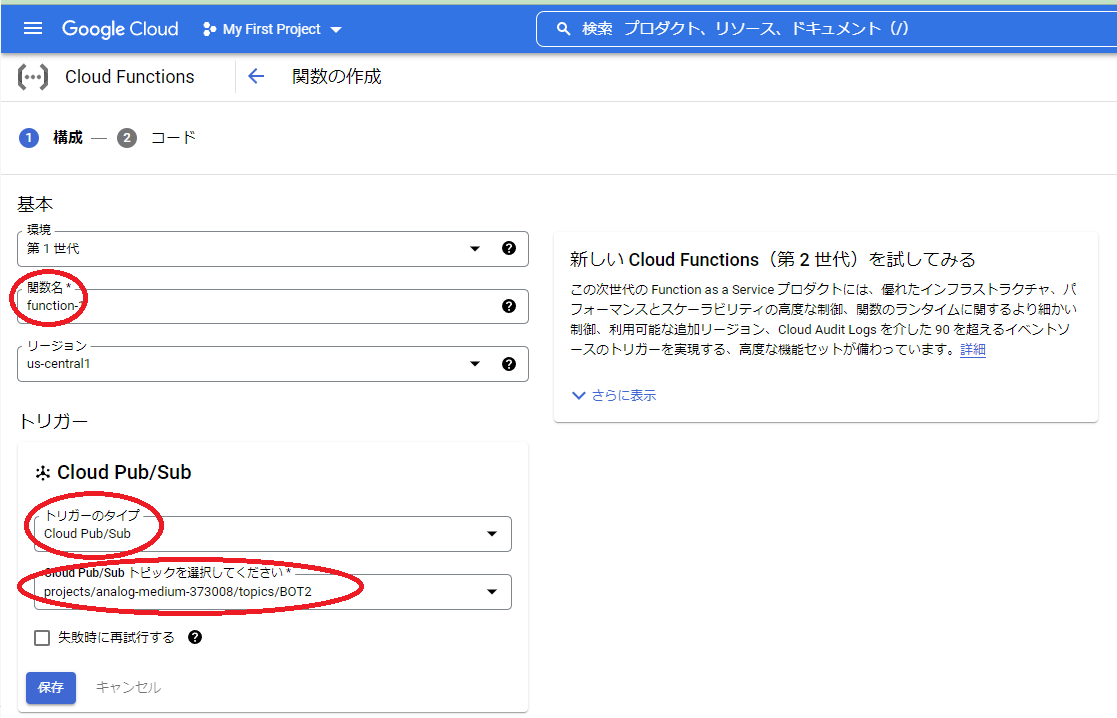Open the 詳細 link in the info card

972,349
